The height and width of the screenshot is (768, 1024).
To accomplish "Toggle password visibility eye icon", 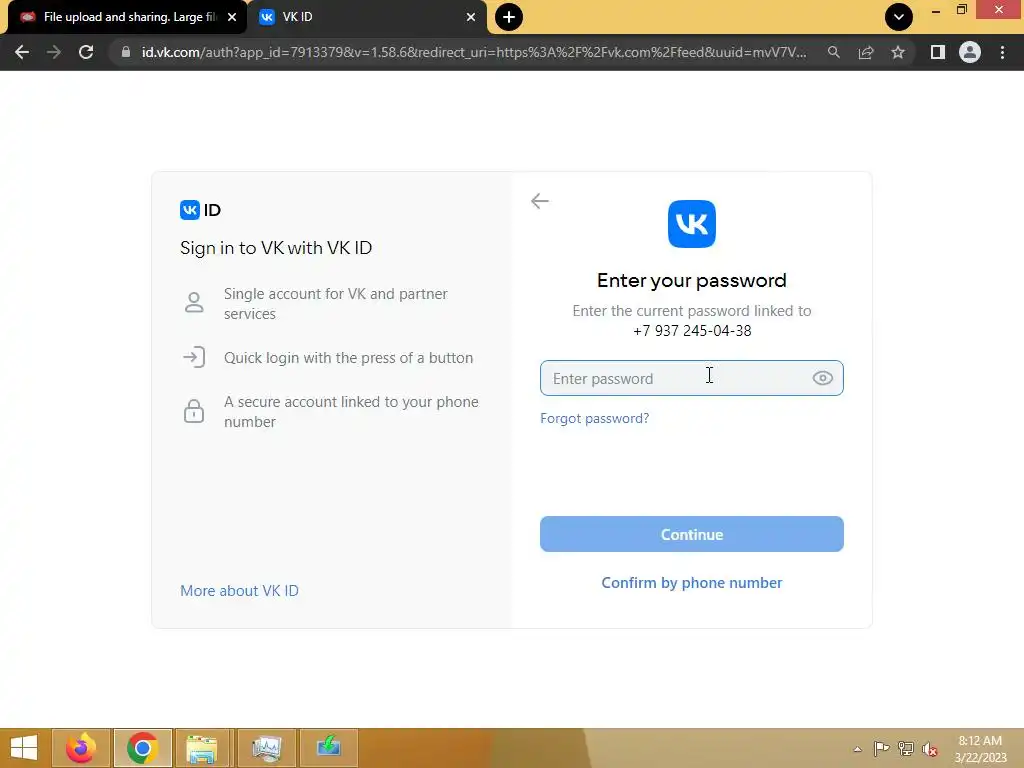I will [x=822, y=378].
